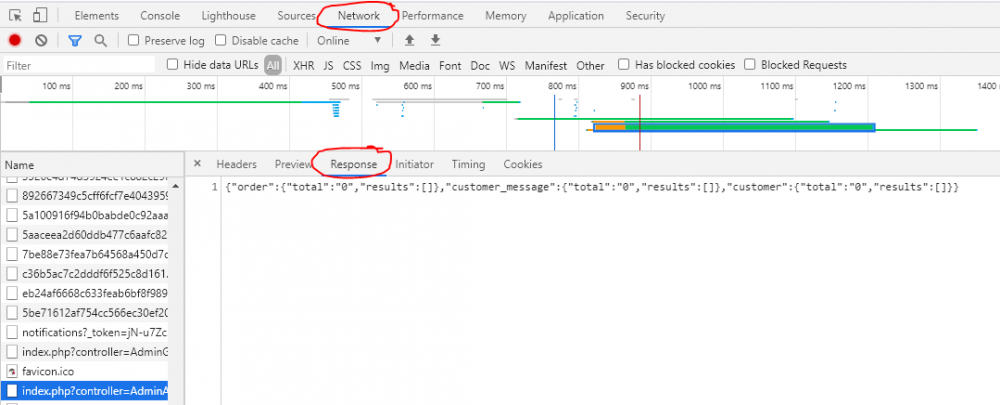Enable Disable cache checkbox

[x=220, y=40]
